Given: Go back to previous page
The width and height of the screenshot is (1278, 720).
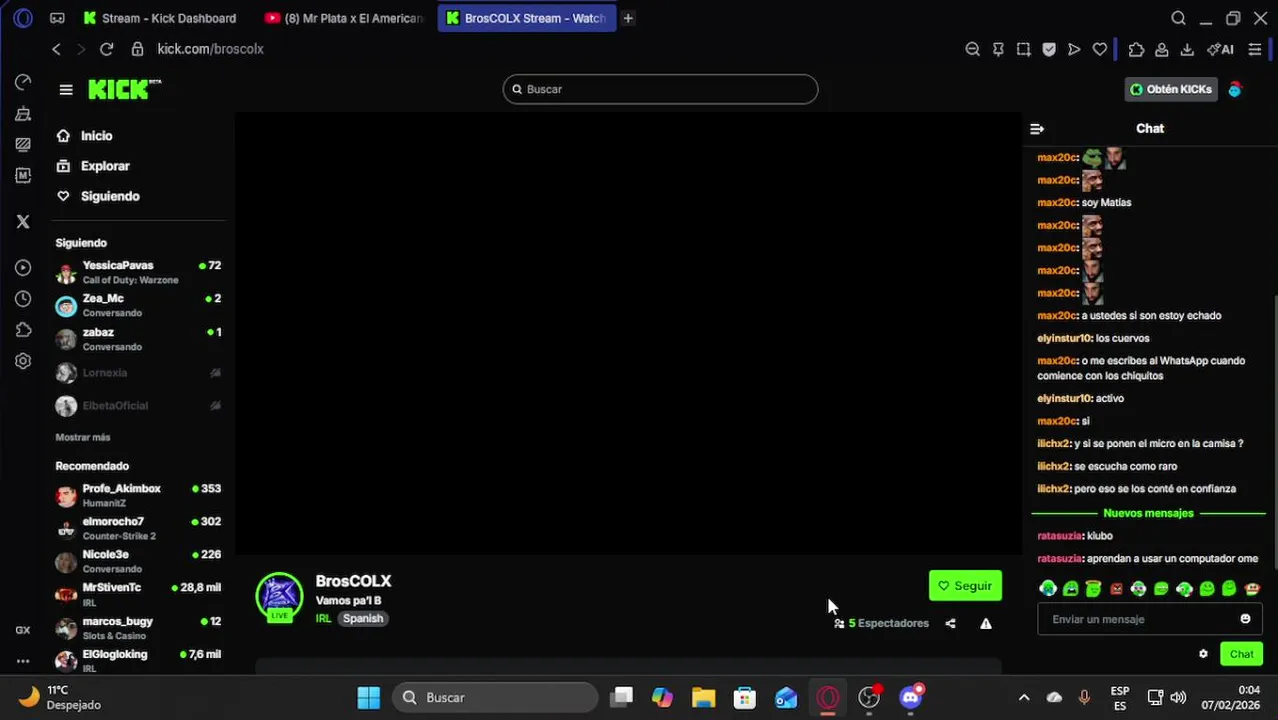Looking at the screenshot, I should (57, 49).
